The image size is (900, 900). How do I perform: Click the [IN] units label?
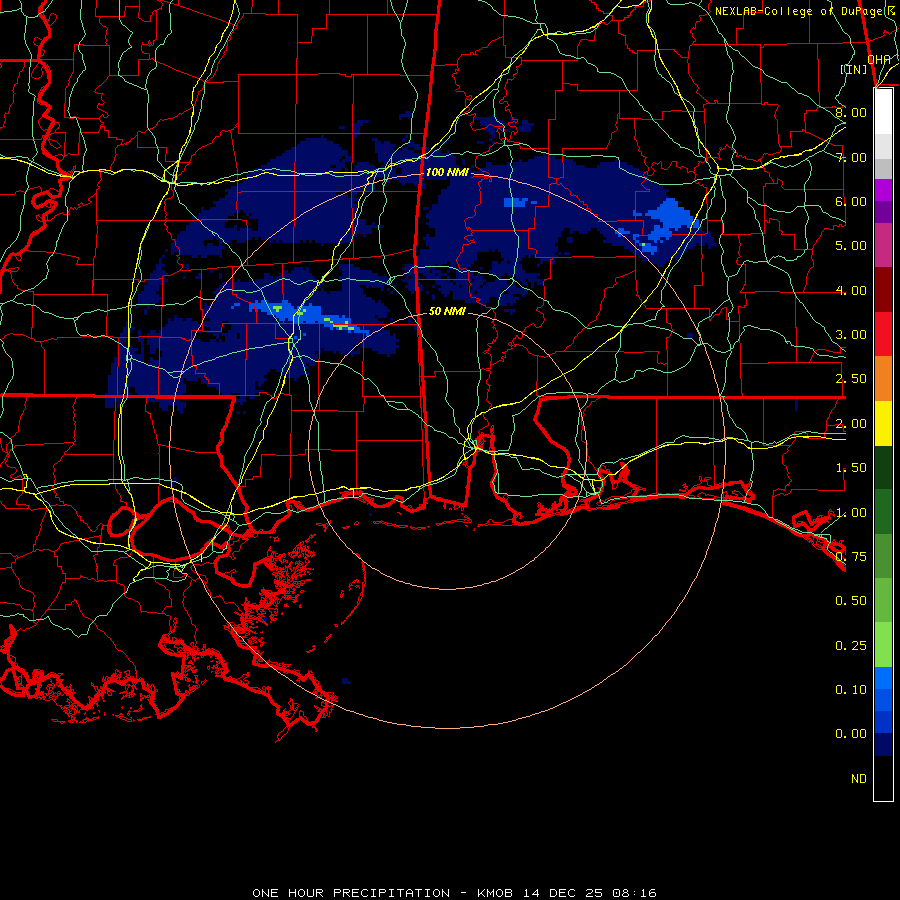[854, 69]
